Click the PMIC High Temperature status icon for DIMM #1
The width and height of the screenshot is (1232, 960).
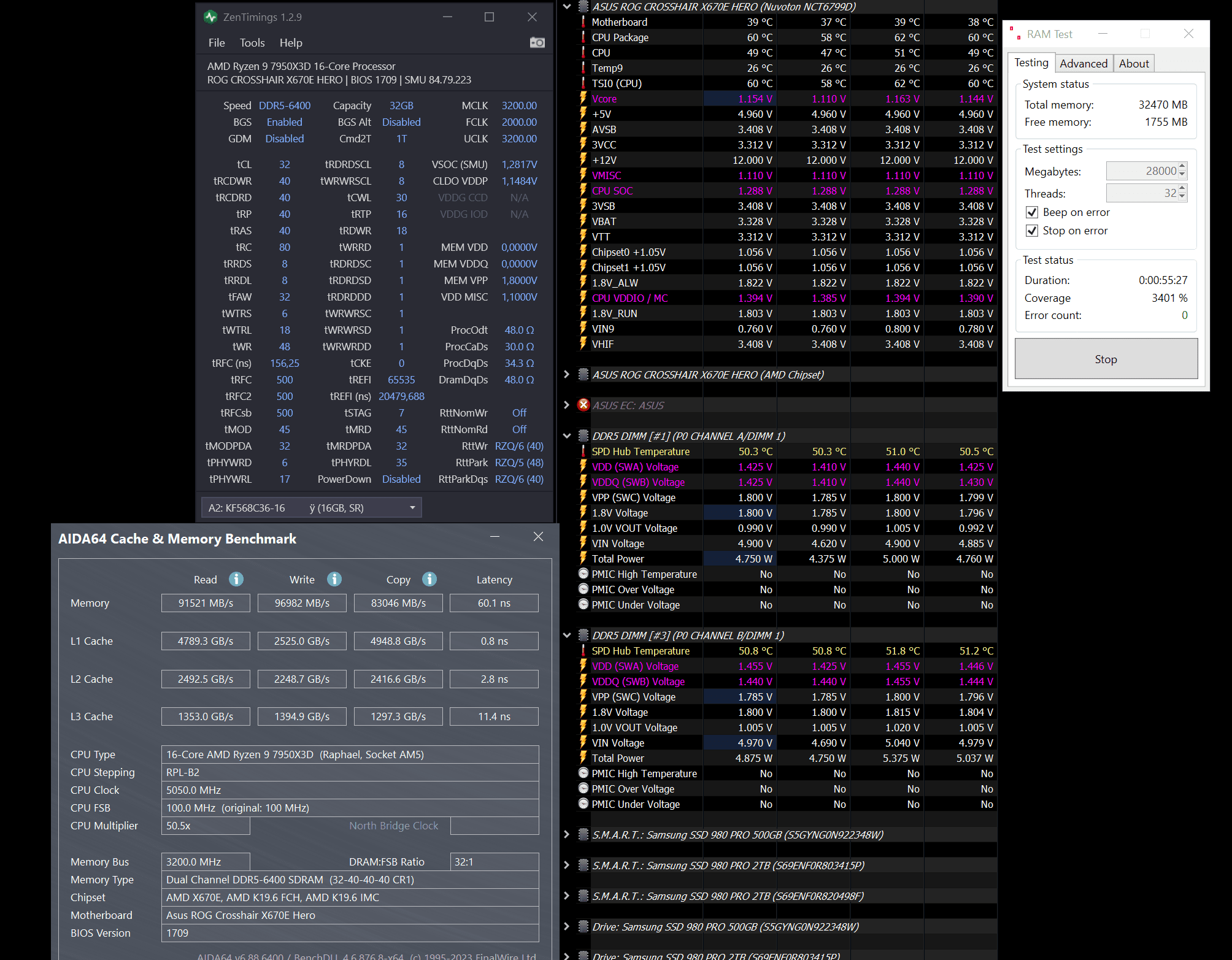[x=583, y=574]
